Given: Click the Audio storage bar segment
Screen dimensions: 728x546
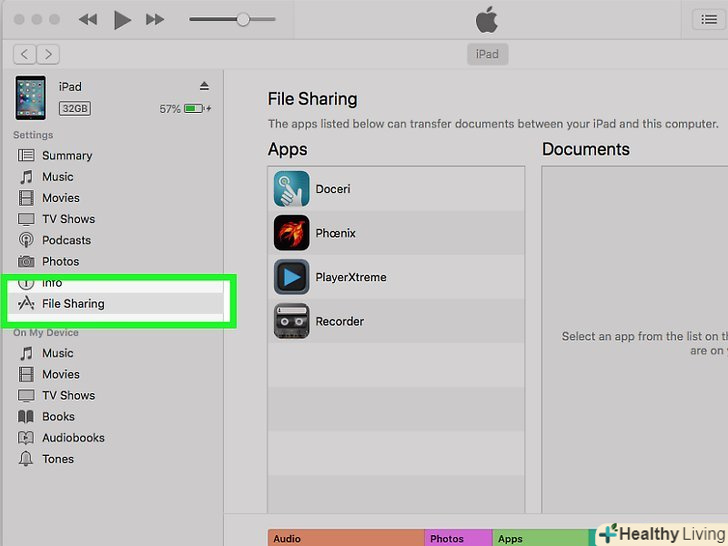Looking at the screenshot, I should click(x=346, y=538).
